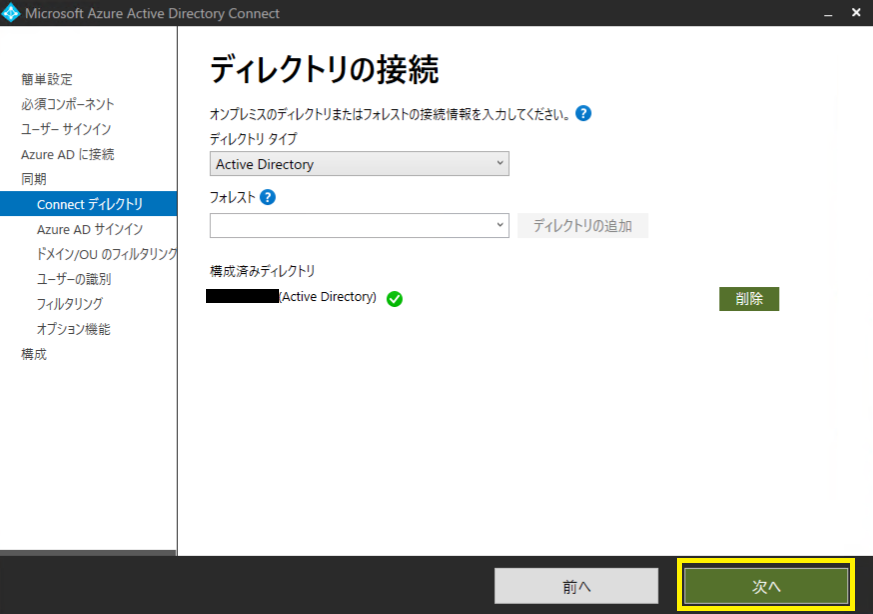Viewport: 873px width, 614px height.
Task: Click the ディレクトリの追加 button
Action: [x=582, y=225]
